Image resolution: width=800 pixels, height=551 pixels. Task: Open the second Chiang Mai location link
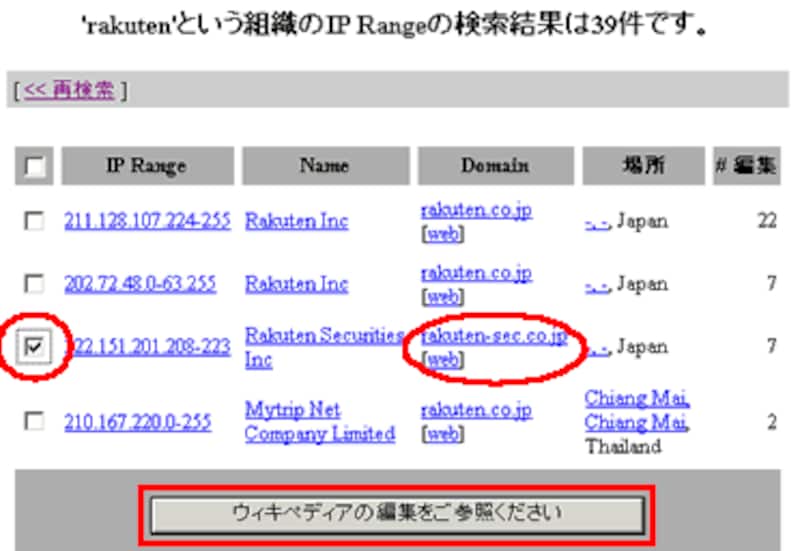click(x=637, y=422)
